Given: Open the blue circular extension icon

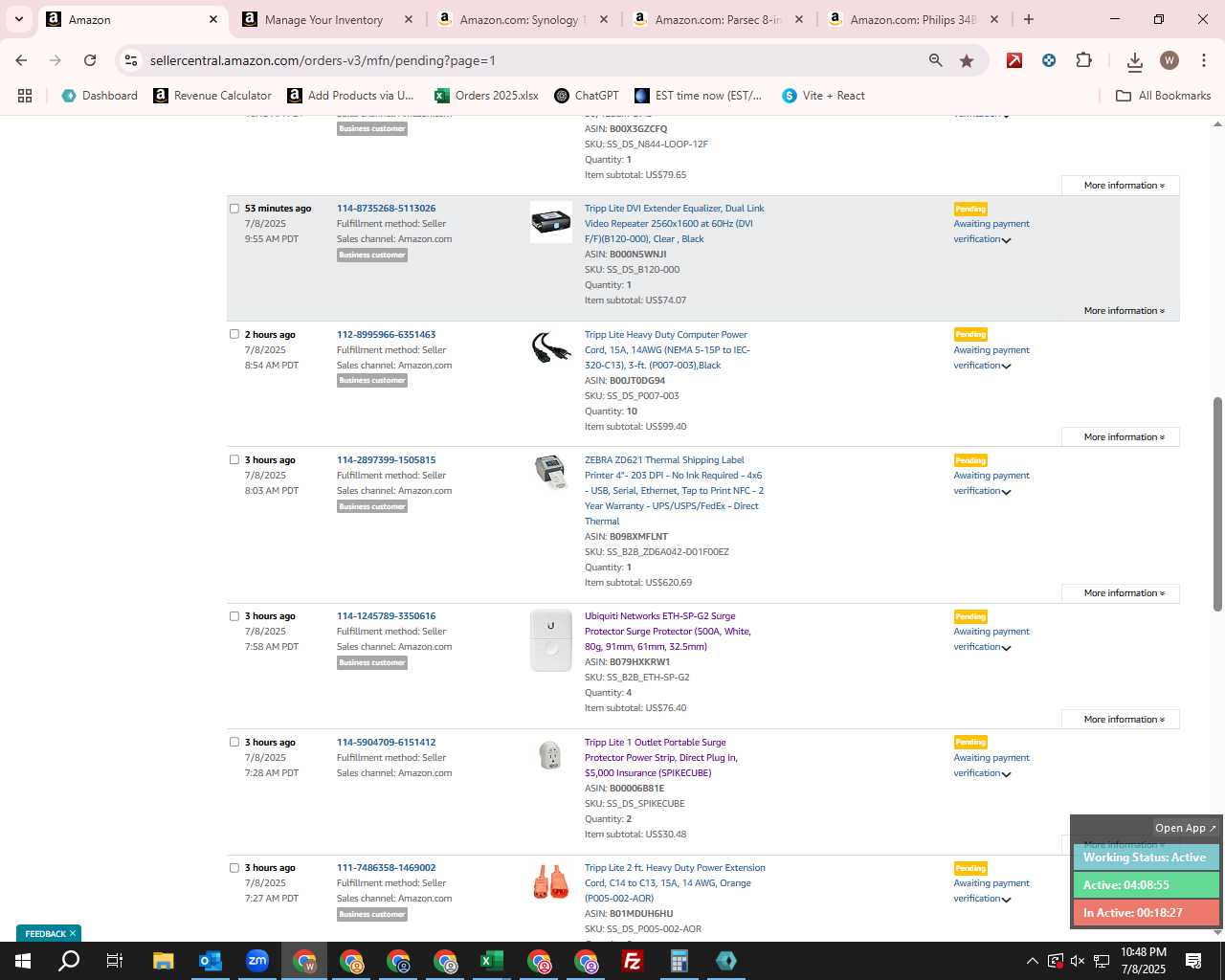Looking at the screenshot, I should 1049,60.
